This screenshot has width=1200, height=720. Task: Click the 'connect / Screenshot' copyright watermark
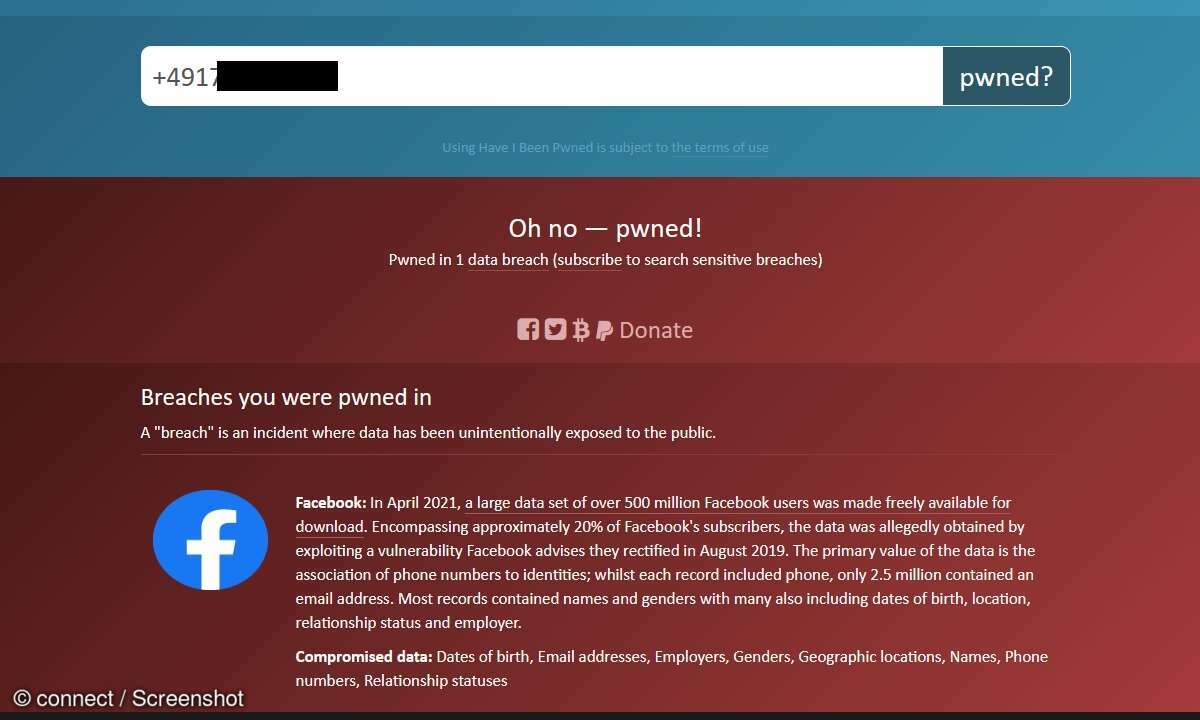pyautogui.click(x=129, y=699)
